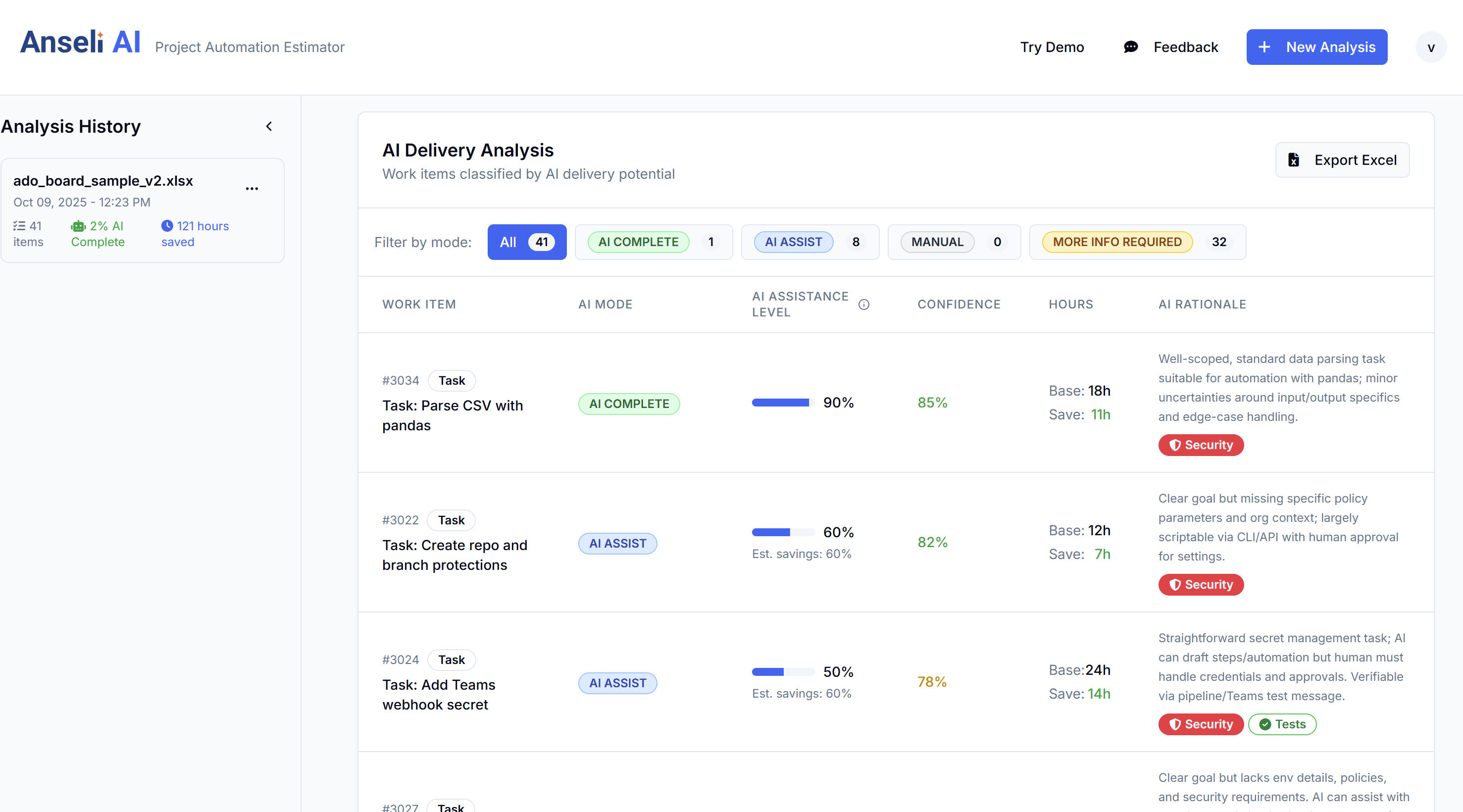The image size is (1463, 812).
Task: Open three-dot menu for ado_board_sample_v2.xlsx
Action: click(252, 188)
